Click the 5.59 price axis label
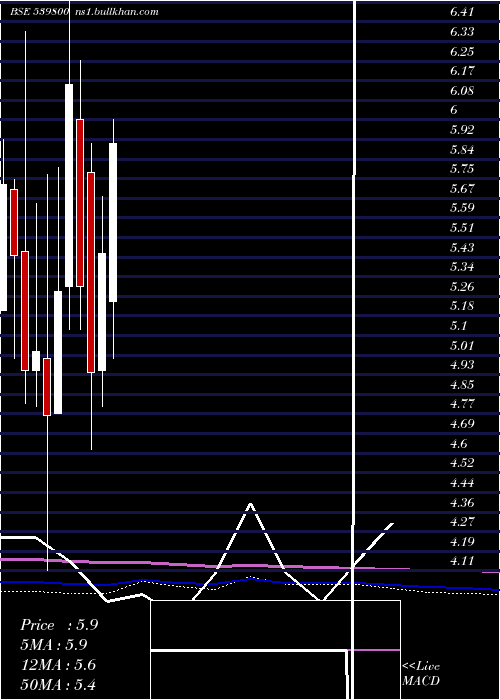This screenshot has height=700, width=500. coord(462,208)
